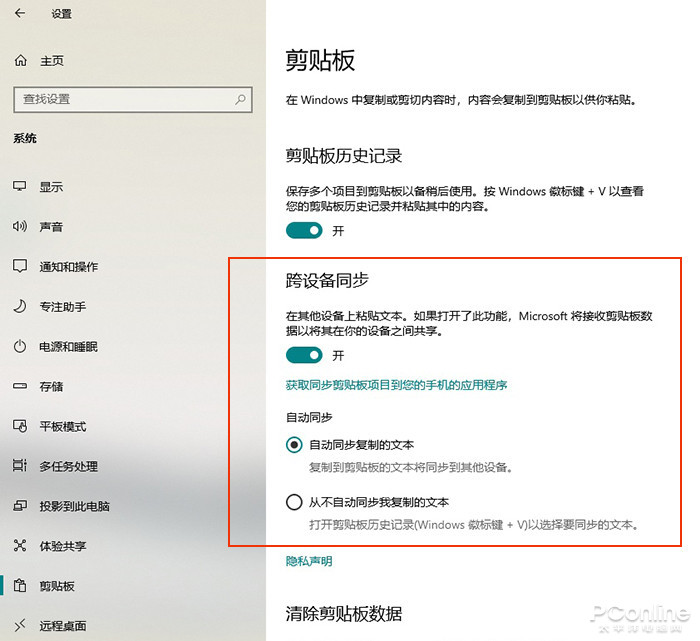Viewport: 700px width, 641px height.
Task: Open Multitasking (多任务处理) settings page
Action: point(68,466)
